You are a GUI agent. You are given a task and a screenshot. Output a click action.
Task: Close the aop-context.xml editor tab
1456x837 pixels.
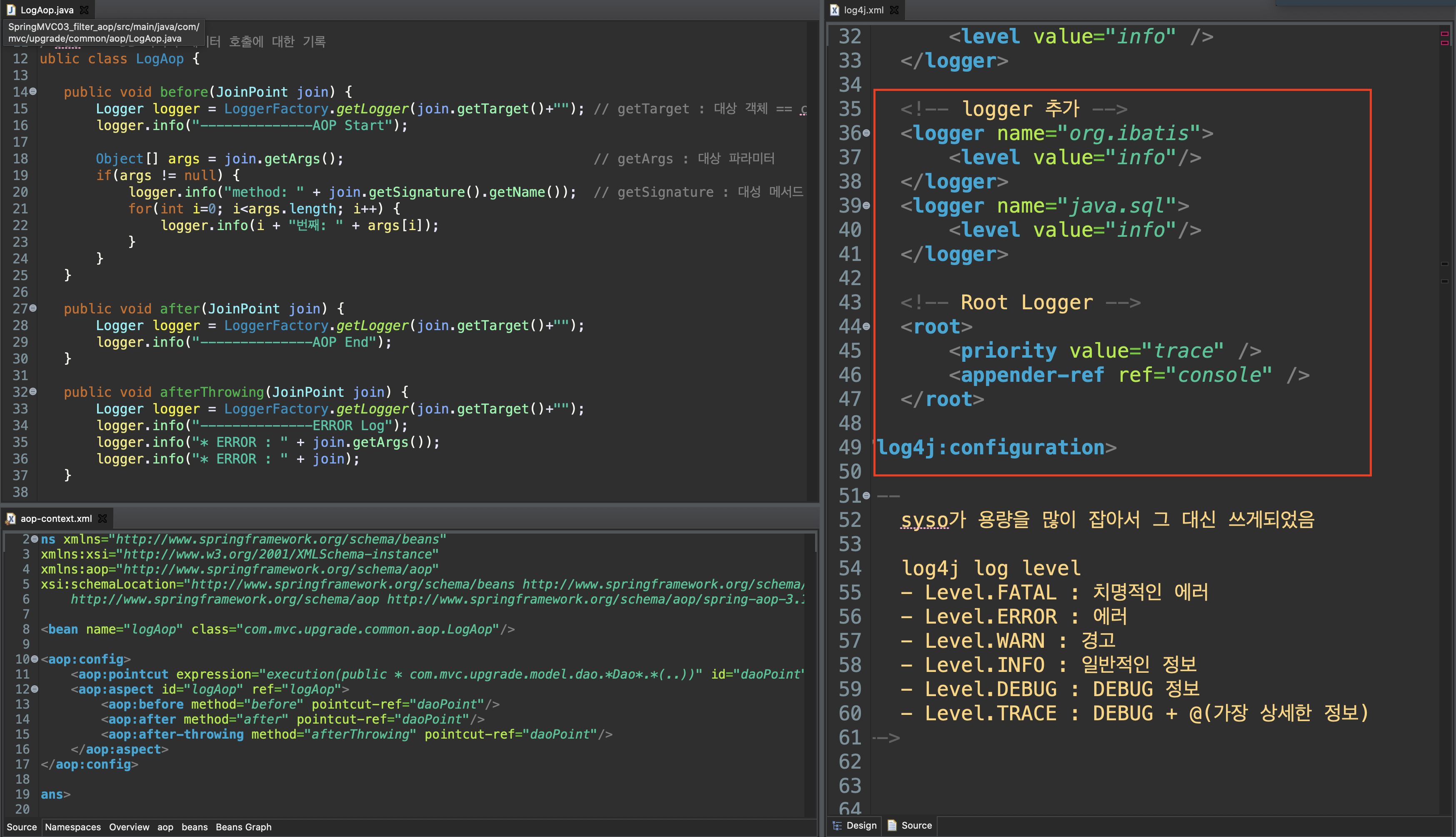point(102,519)
